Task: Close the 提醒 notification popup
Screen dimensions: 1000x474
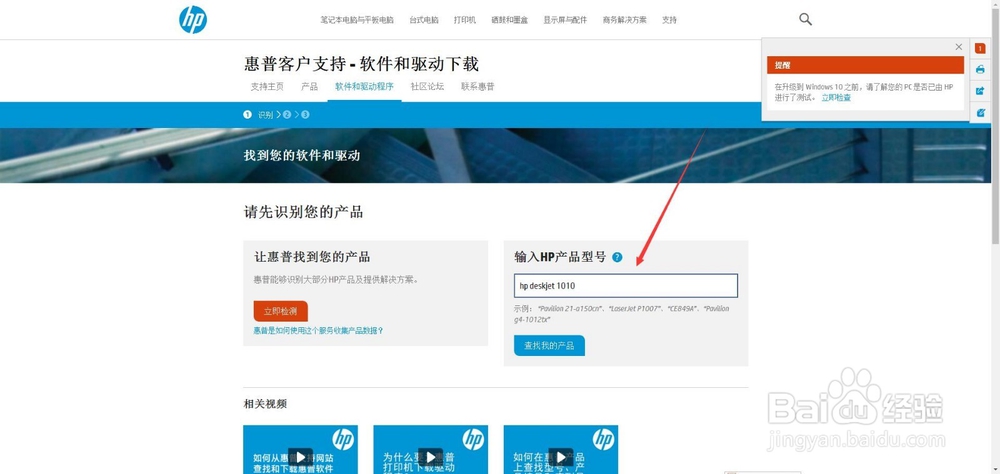Action: [x=959, y=47]
